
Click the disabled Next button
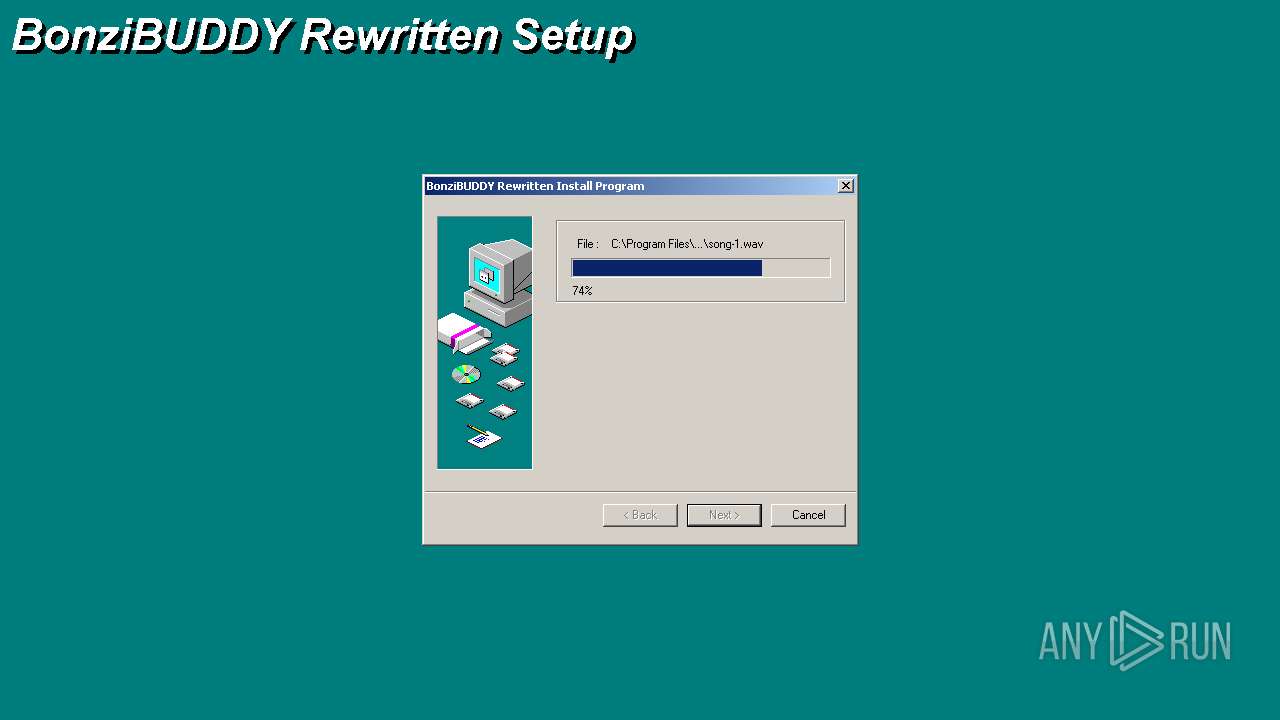724,515
